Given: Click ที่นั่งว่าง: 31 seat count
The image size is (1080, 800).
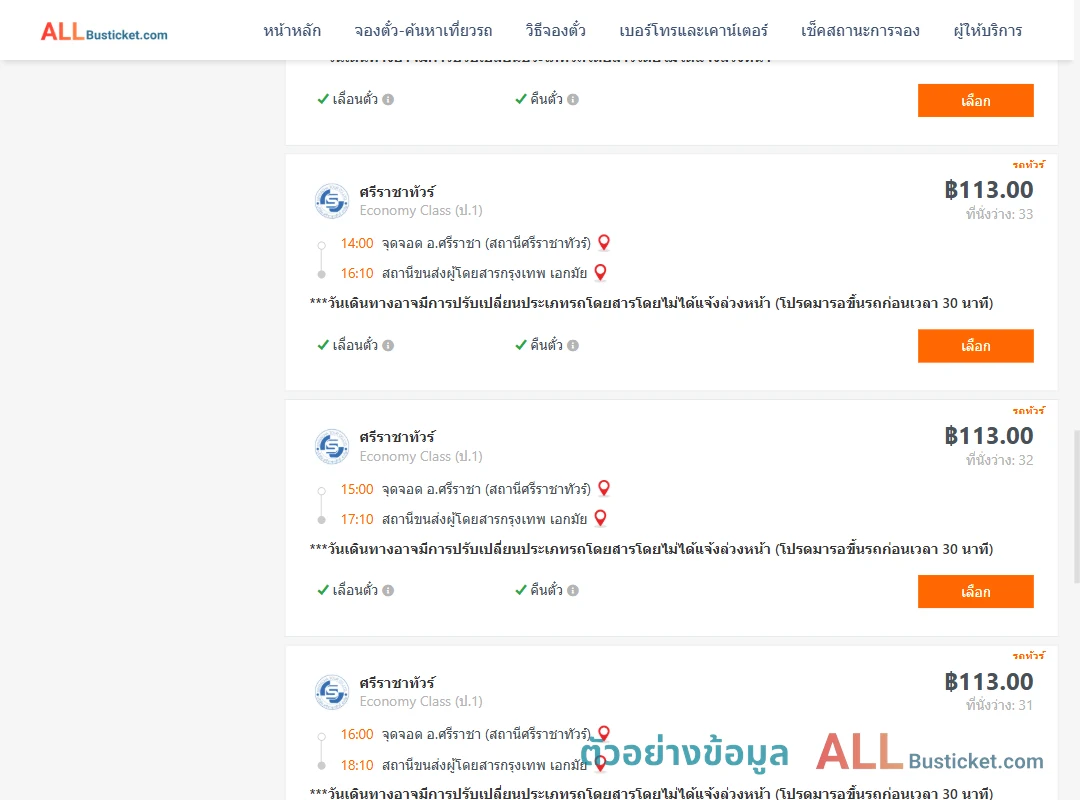Looking at the screenshot, I should (999, 705).
